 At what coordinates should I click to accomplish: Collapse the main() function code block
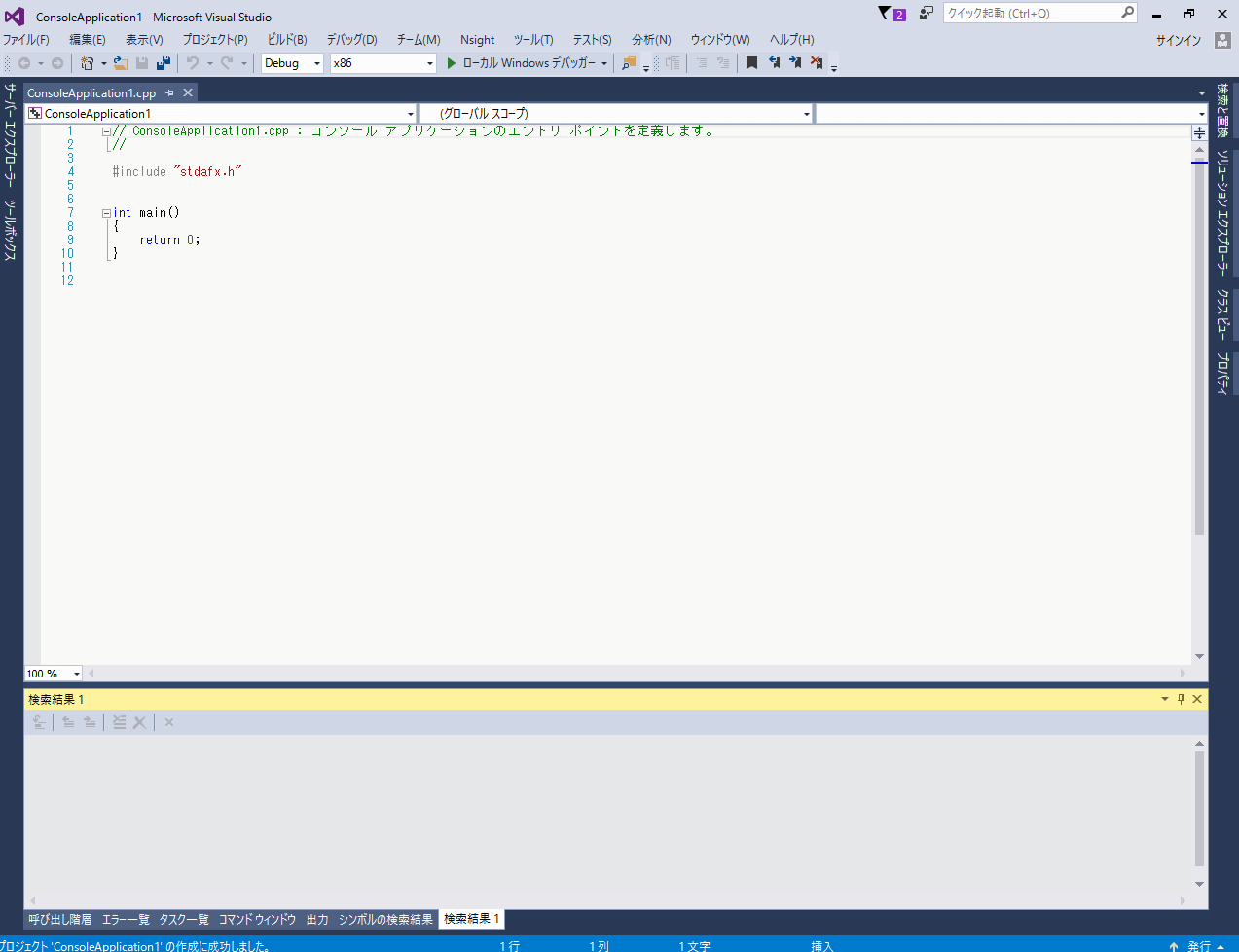tap(106, 213)
